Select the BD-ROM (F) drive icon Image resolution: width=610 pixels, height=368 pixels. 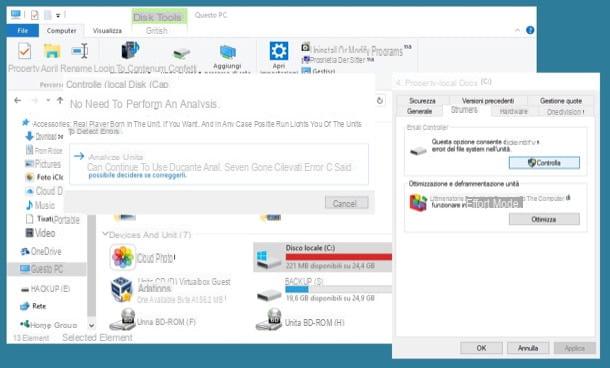(x=123, y=320)
